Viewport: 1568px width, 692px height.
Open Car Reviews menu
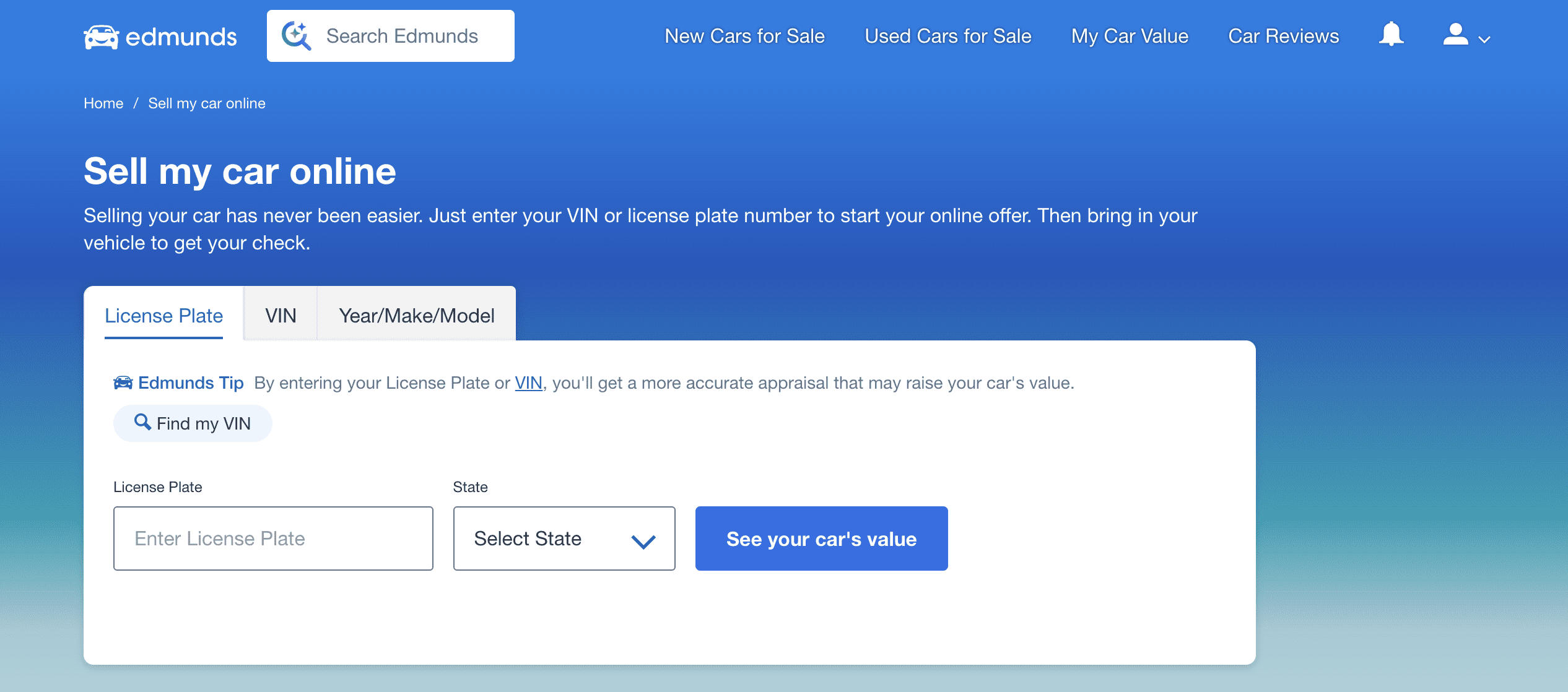[x=1284, y=36]
